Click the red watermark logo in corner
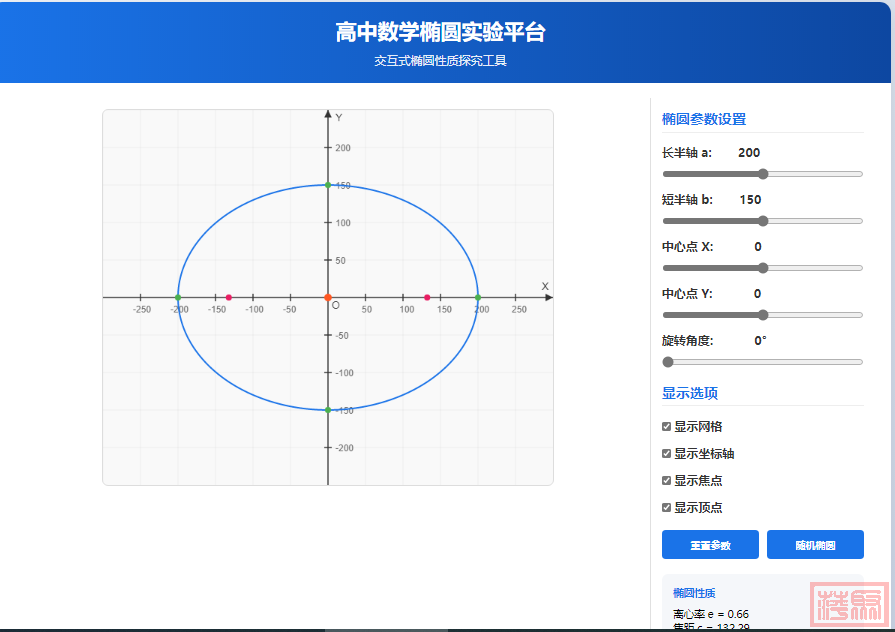Screen dimensions: 895x632 (x=849, y=603)
